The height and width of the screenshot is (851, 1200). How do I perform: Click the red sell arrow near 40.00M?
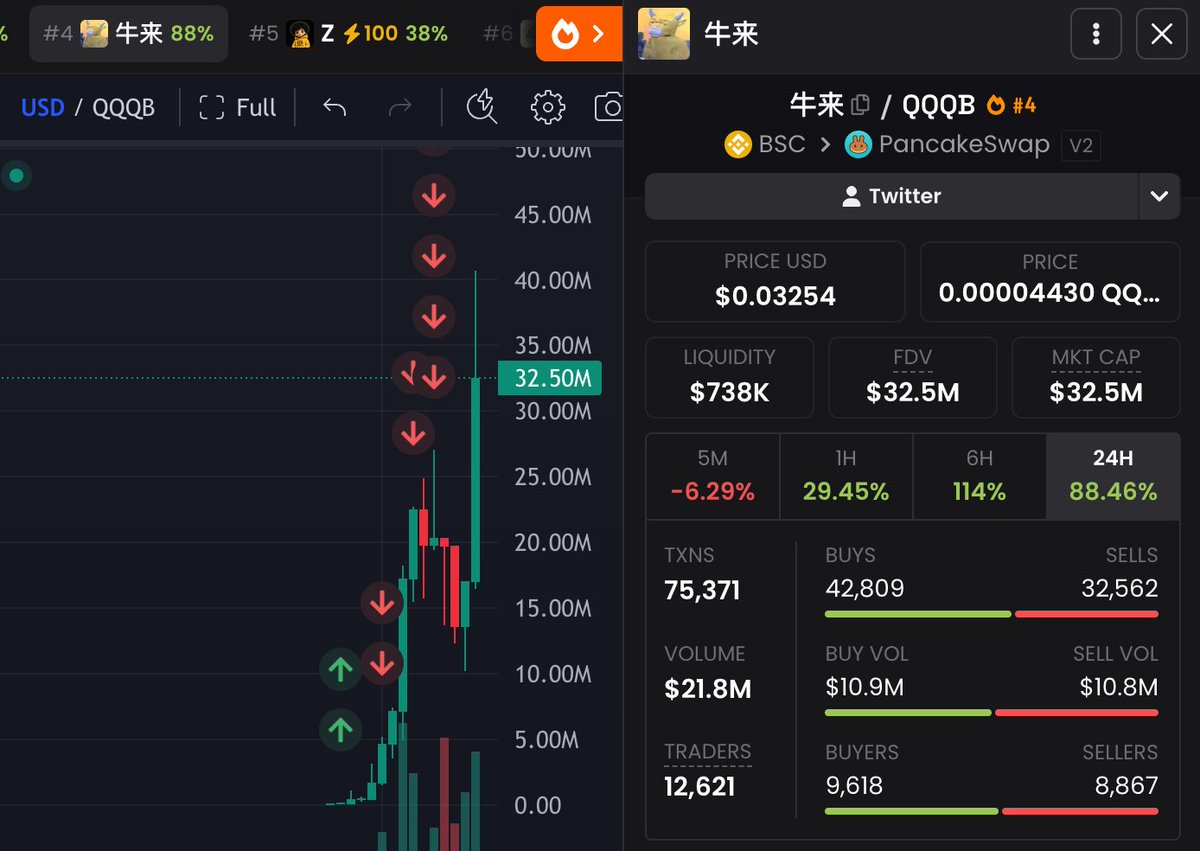(433, 257)
